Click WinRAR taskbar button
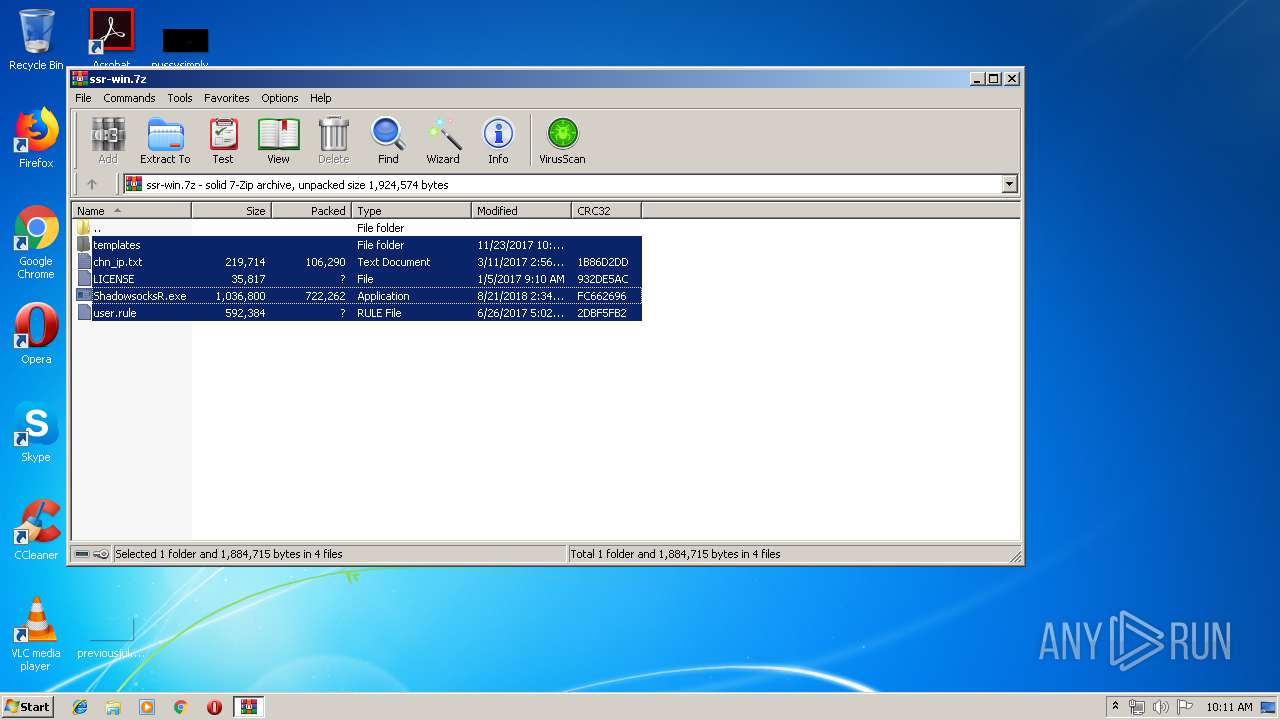The image size is (1280, 720). [248, 707]
